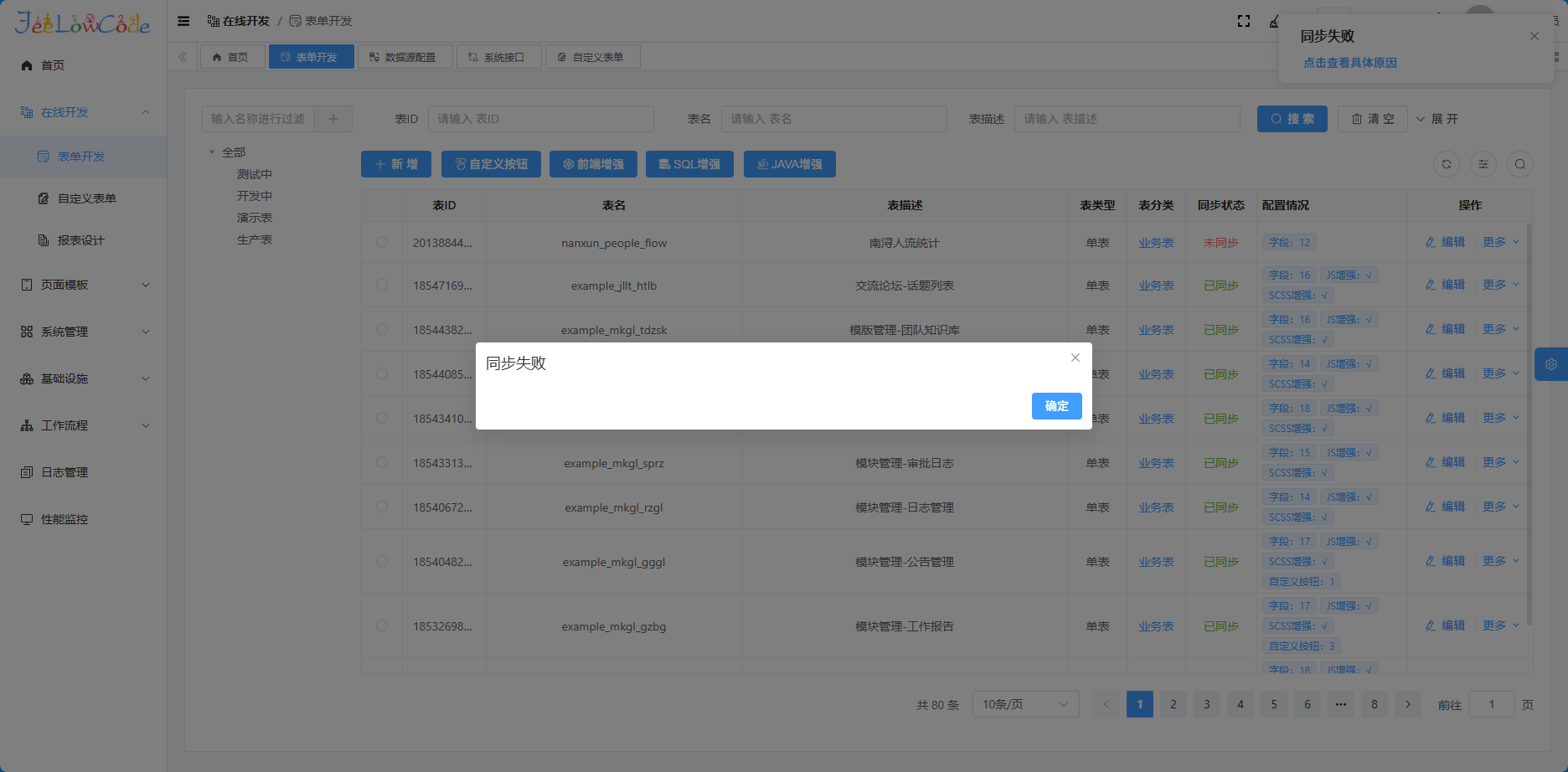This screenshot has width=1568, height=772.
Task: Open 更多 dropdown for nanxun_people_flow row
Action: (1500, 242)
